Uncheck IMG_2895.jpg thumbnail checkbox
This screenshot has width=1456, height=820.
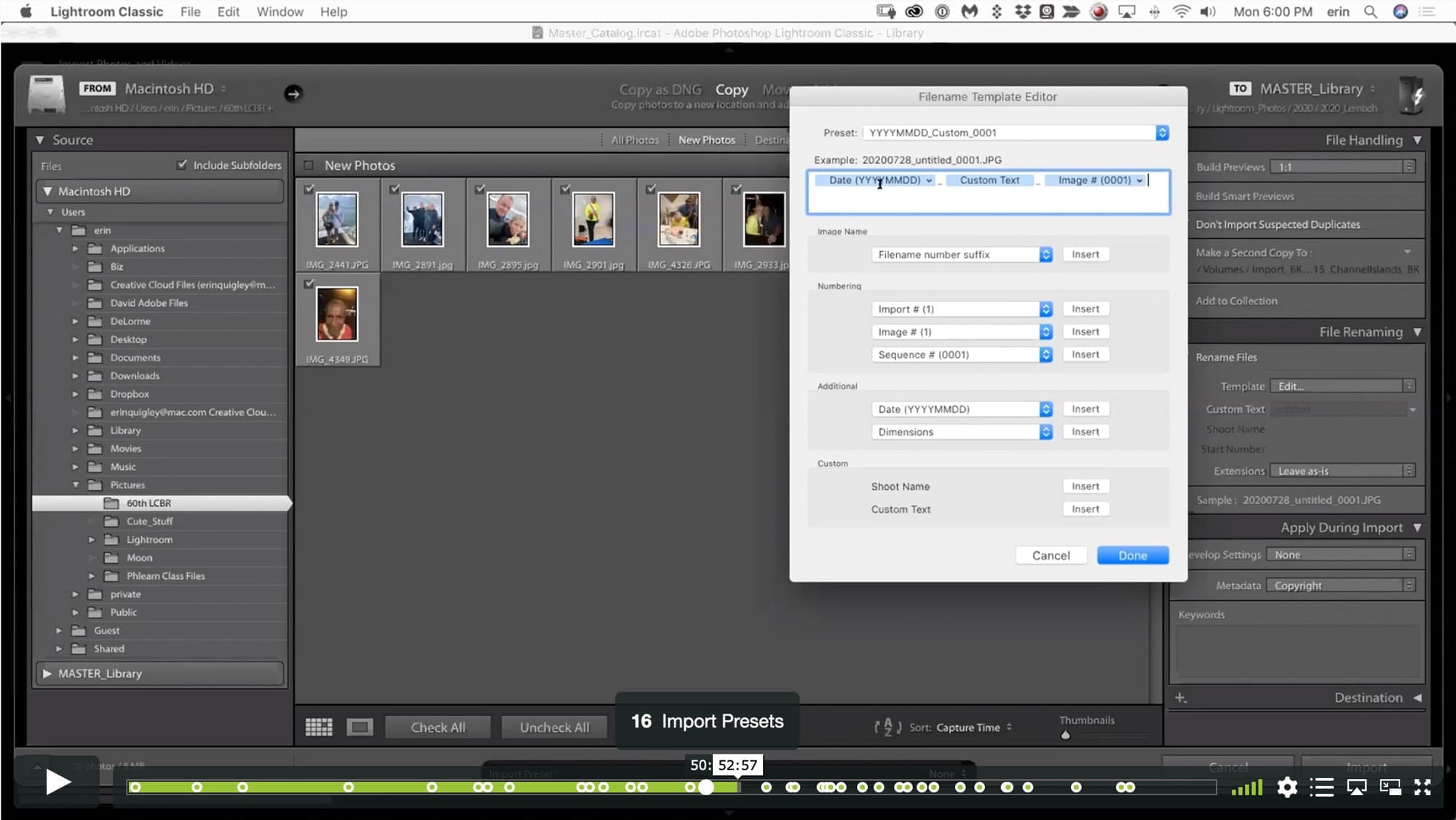(x=480, y=189)
